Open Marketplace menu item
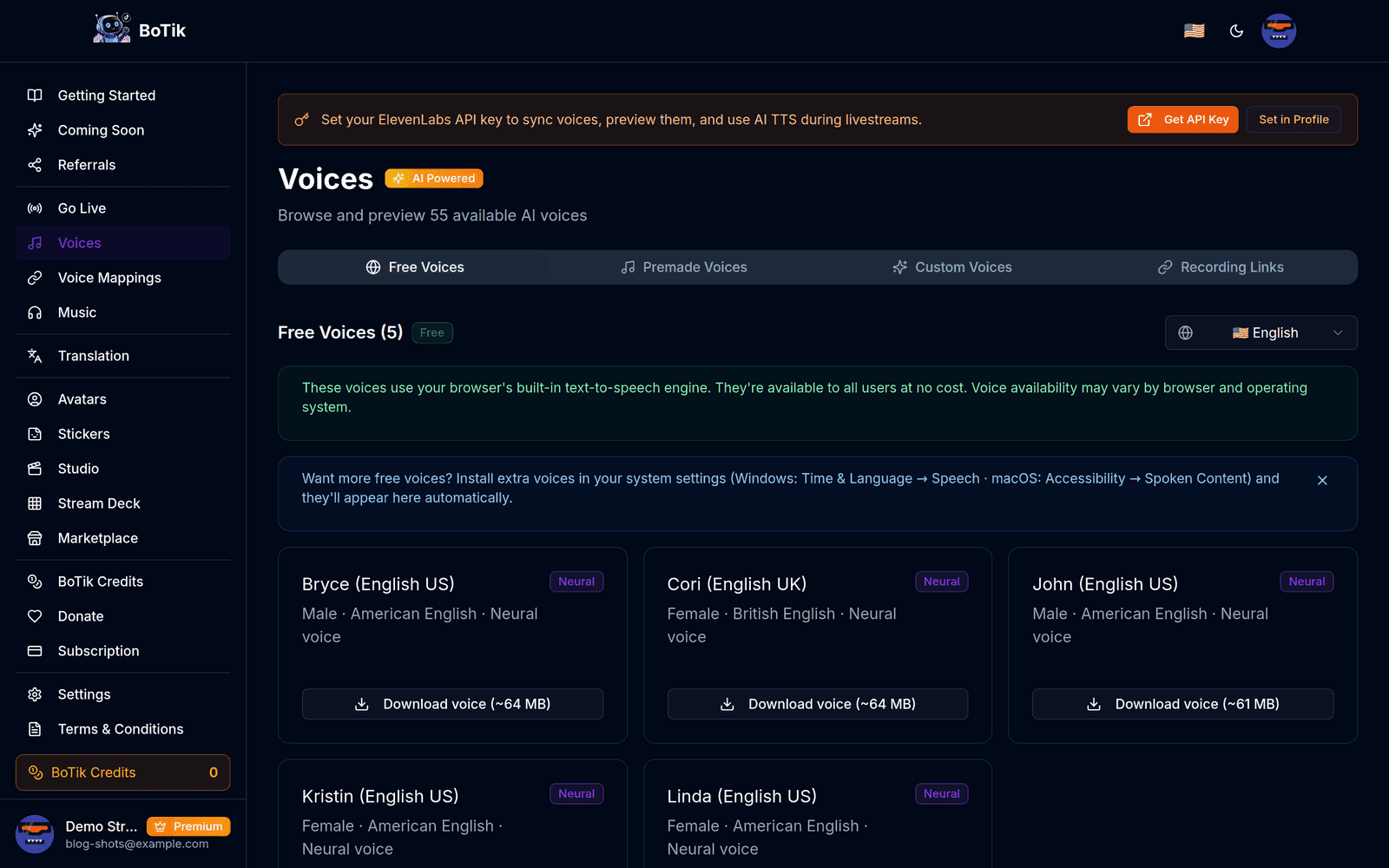Image resolution: width=1389 pixels, height=868 pixels. [123, 538]
